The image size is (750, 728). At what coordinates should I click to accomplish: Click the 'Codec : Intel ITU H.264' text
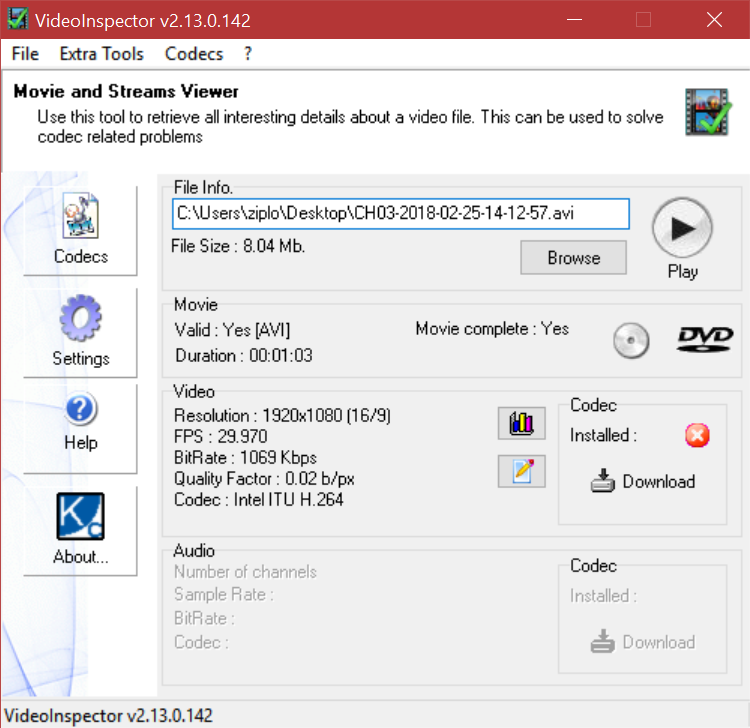pyautogui.click(x=259, y=499)
